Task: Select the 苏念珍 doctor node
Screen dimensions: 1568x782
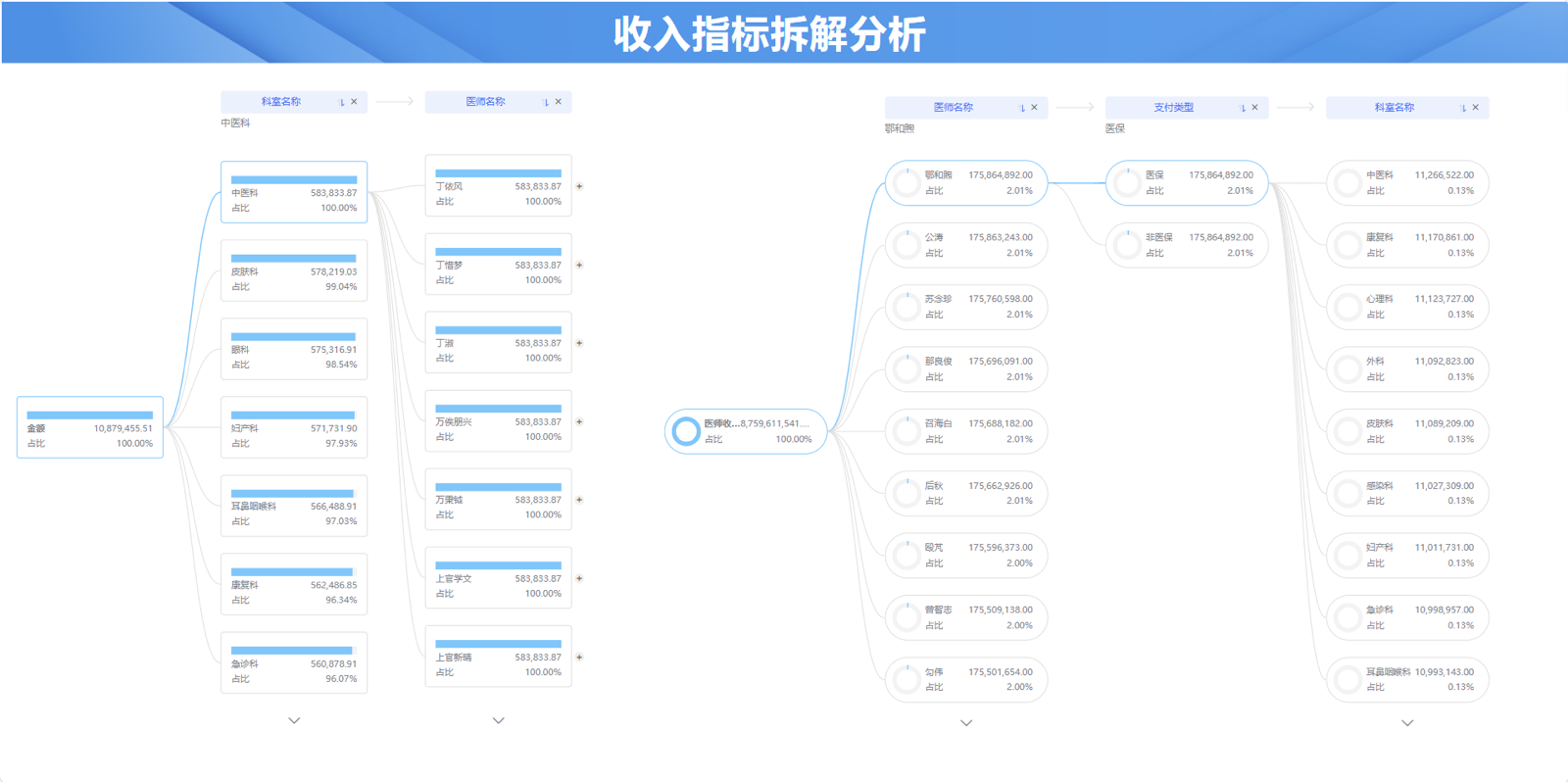Action: [966, 307]
